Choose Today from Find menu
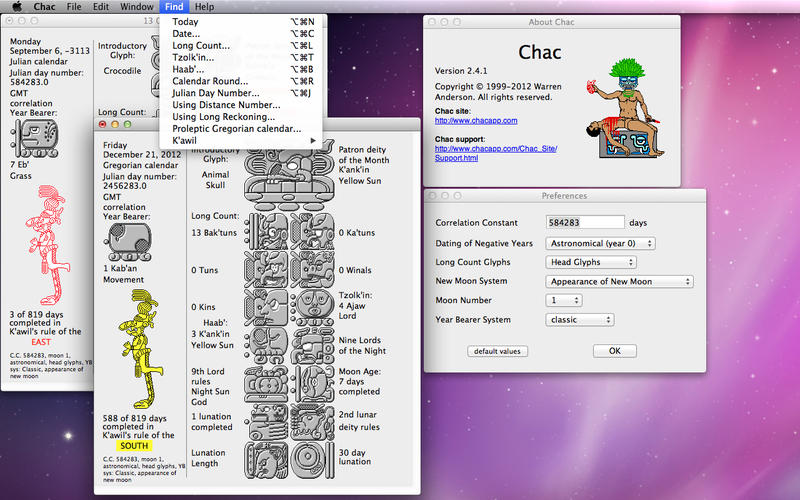This screenshot has height=500, width=800. (243, 22)
